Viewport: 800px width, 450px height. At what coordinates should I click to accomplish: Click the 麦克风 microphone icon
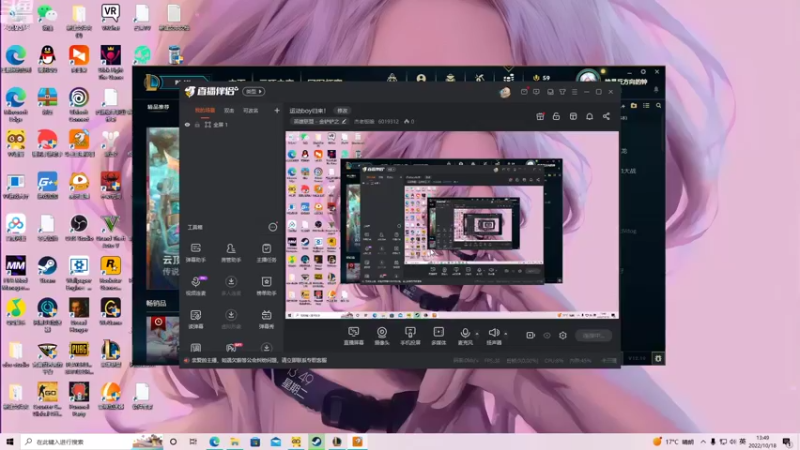[x=465, y=333]
